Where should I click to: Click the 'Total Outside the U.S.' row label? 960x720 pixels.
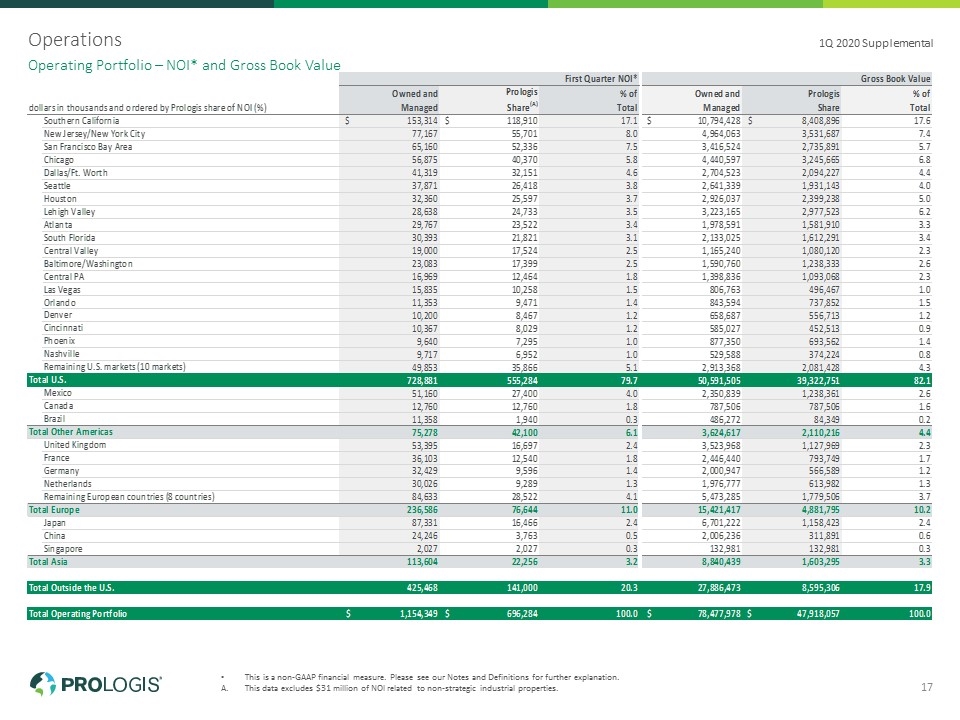click(x=71, y=588)
